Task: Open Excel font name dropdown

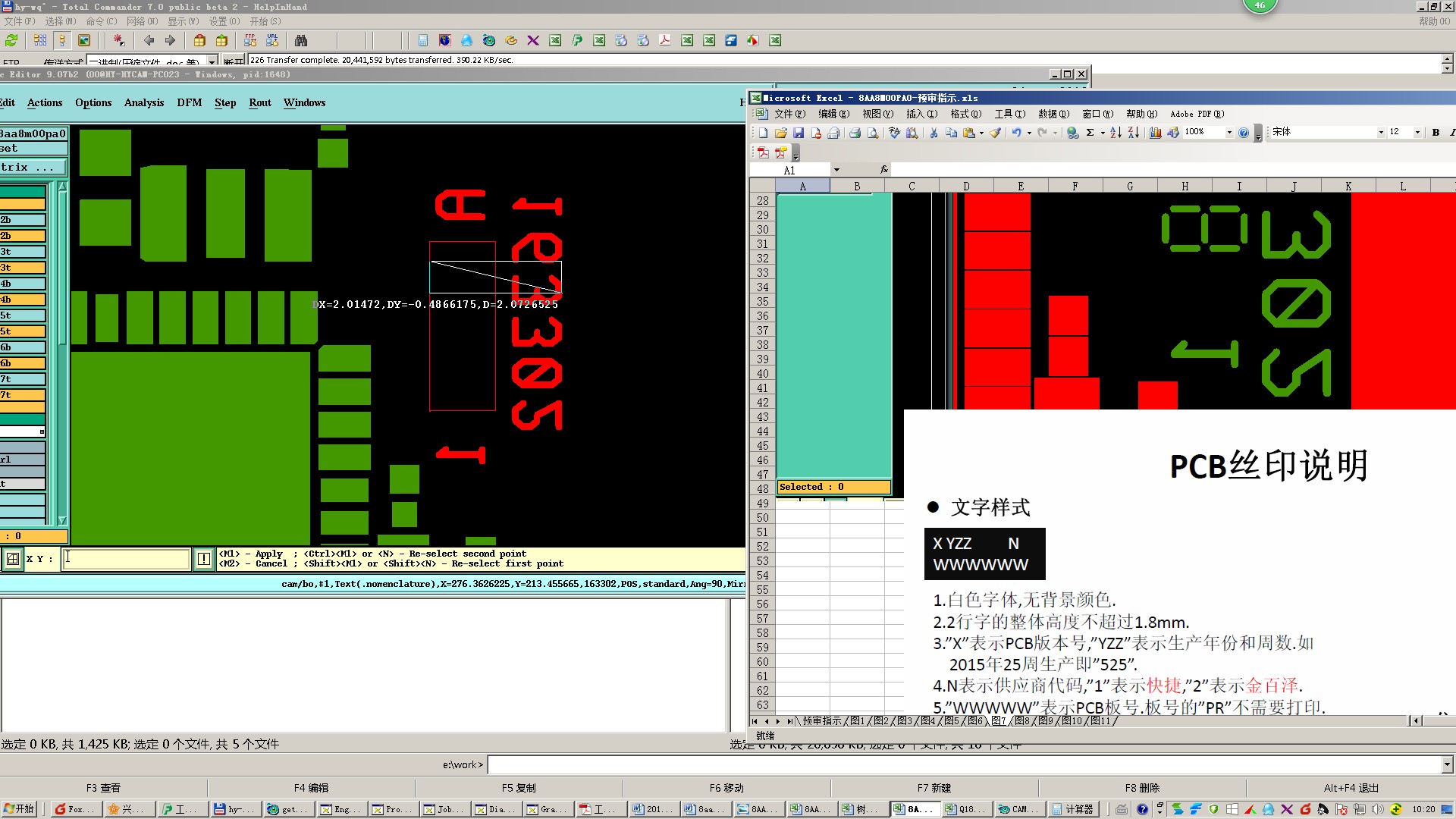Action: [1381, 133]
